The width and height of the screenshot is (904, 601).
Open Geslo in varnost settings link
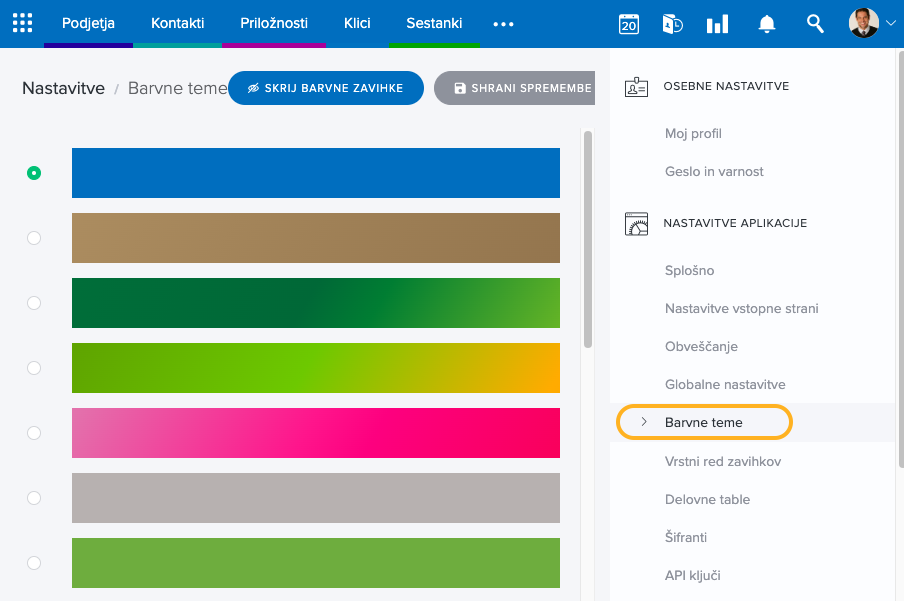point(714,171)
